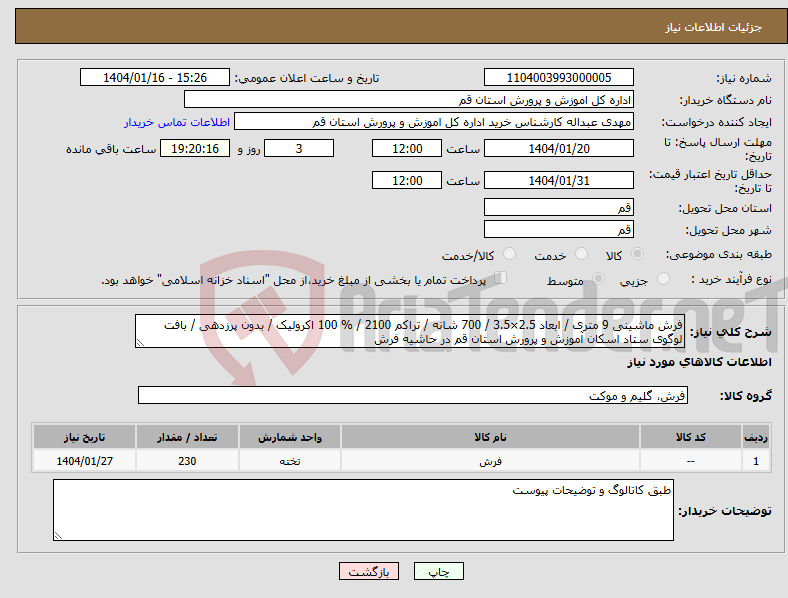Click the delivery province field قم
This screenshot has width=788, height=598.
[x=558, y=207]
